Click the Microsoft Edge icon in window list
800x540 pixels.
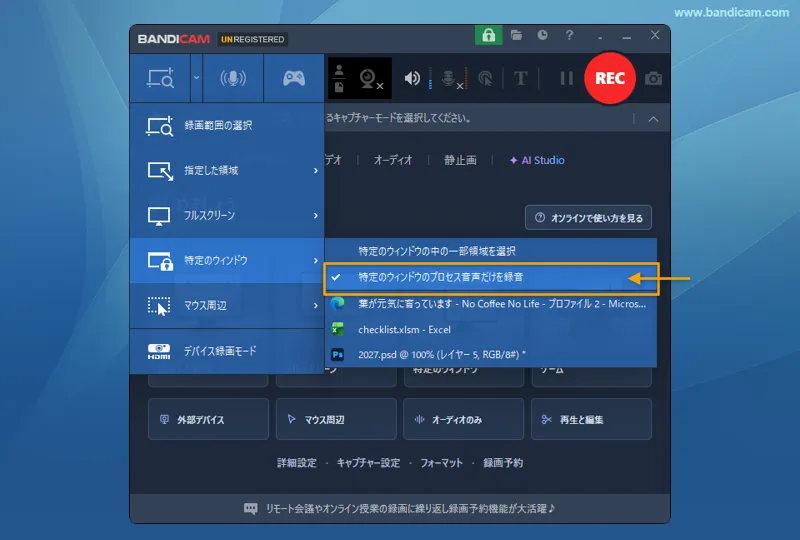coord(337,304)
